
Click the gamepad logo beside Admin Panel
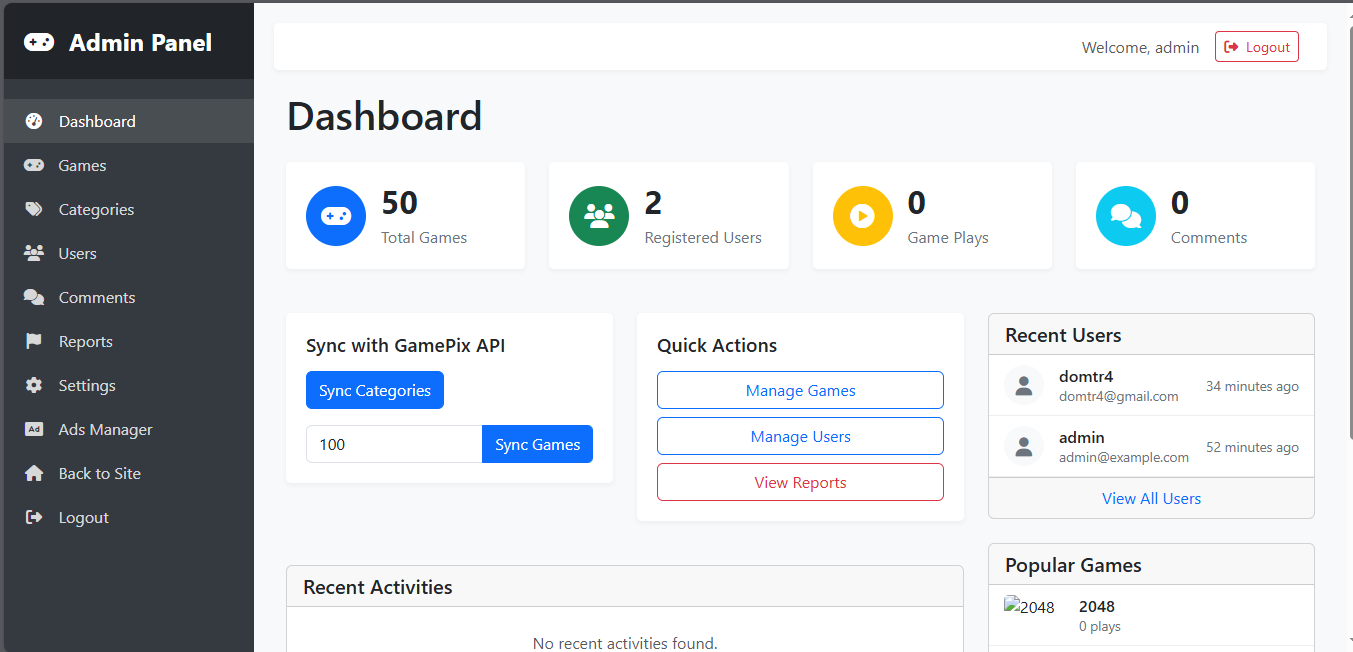(x=39, y=42)
